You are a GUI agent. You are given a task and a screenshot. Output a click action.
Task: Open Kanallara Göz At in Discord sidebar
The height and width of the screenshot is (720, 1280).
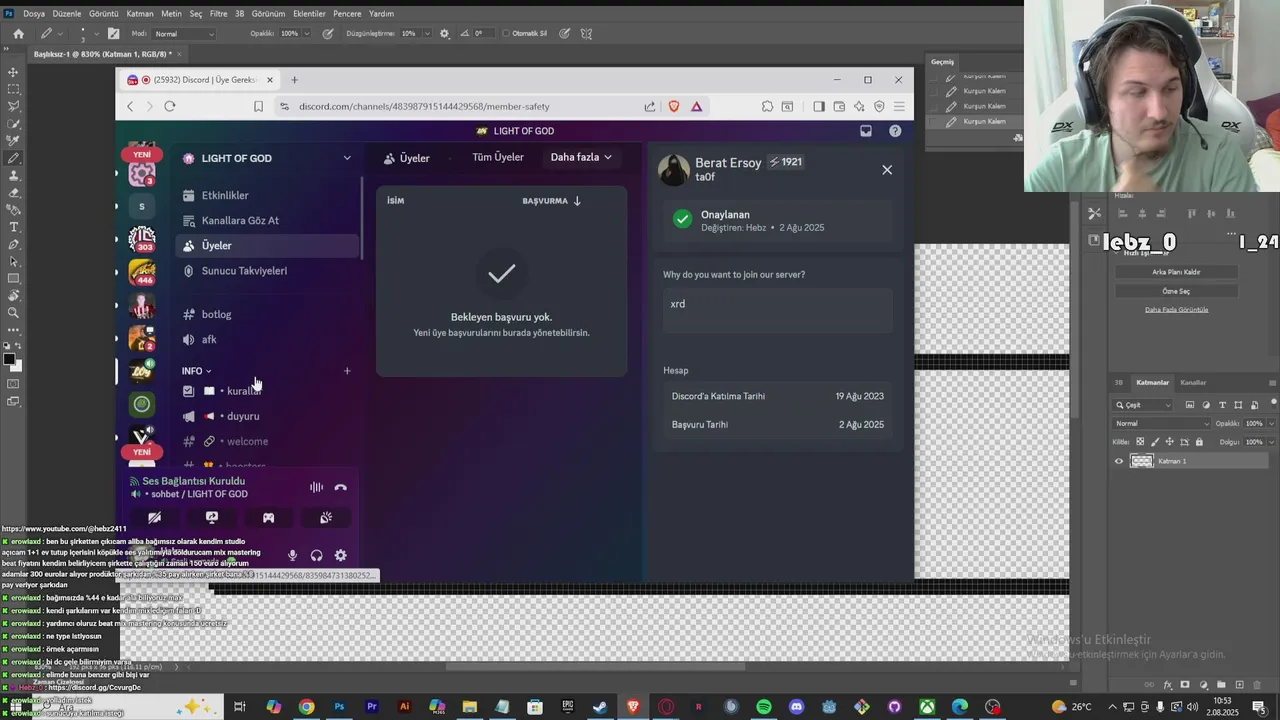(x=266, y=220)
